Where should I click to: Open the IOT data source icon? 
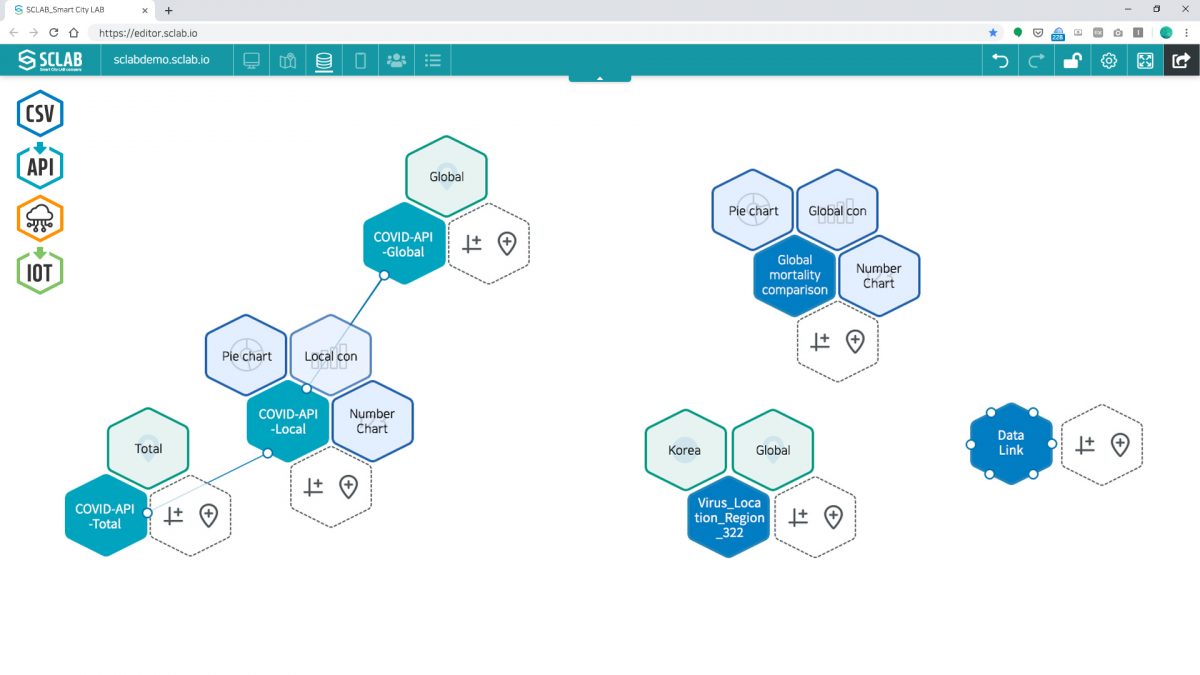pyautogui.click(x=40, y=270)
